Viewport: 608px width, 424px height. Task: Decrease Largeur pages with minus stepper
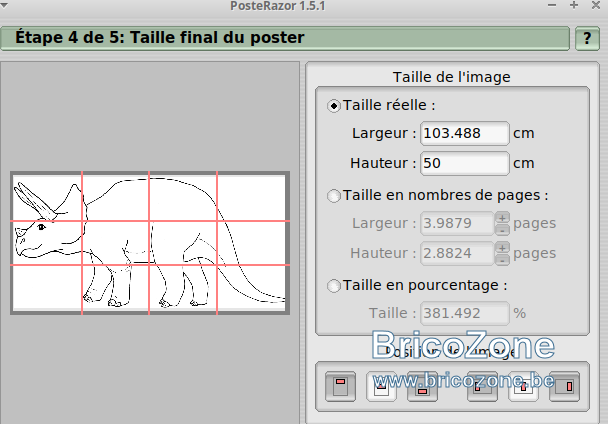click(502, 230)
